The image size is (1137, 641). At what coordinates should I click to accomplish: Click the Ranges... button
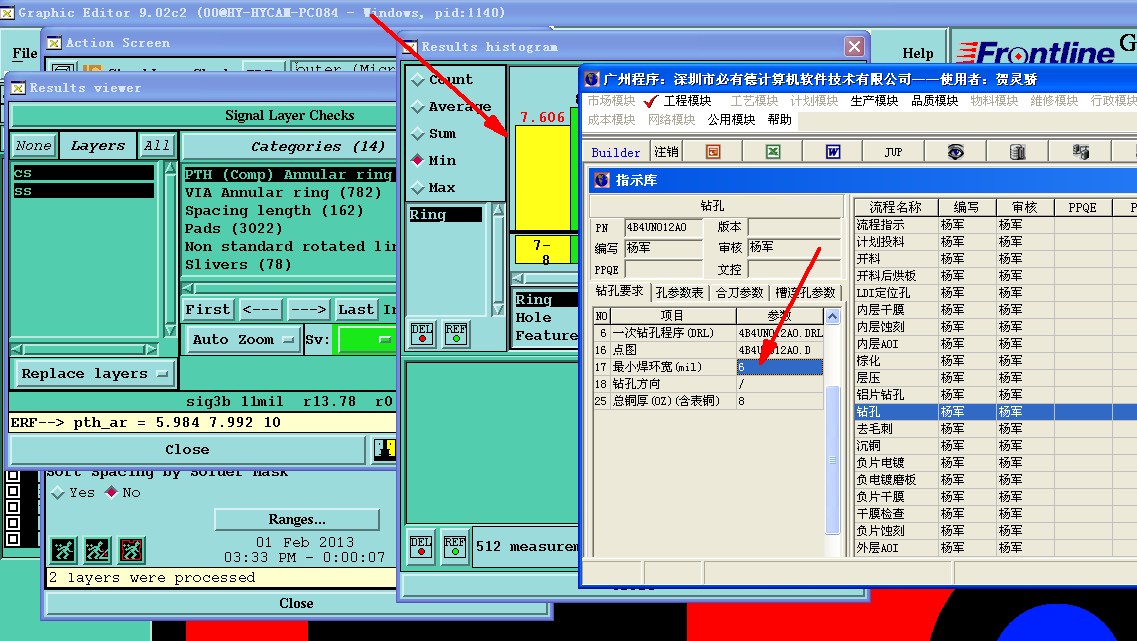click(297, 519)
